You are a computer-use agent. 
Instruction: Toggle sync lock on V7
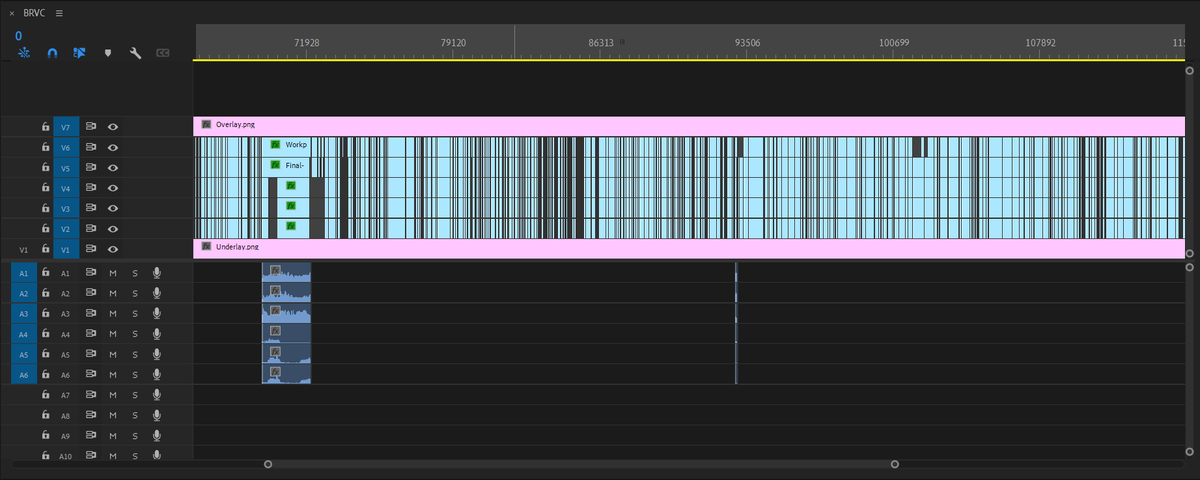[x=90, y=127]
